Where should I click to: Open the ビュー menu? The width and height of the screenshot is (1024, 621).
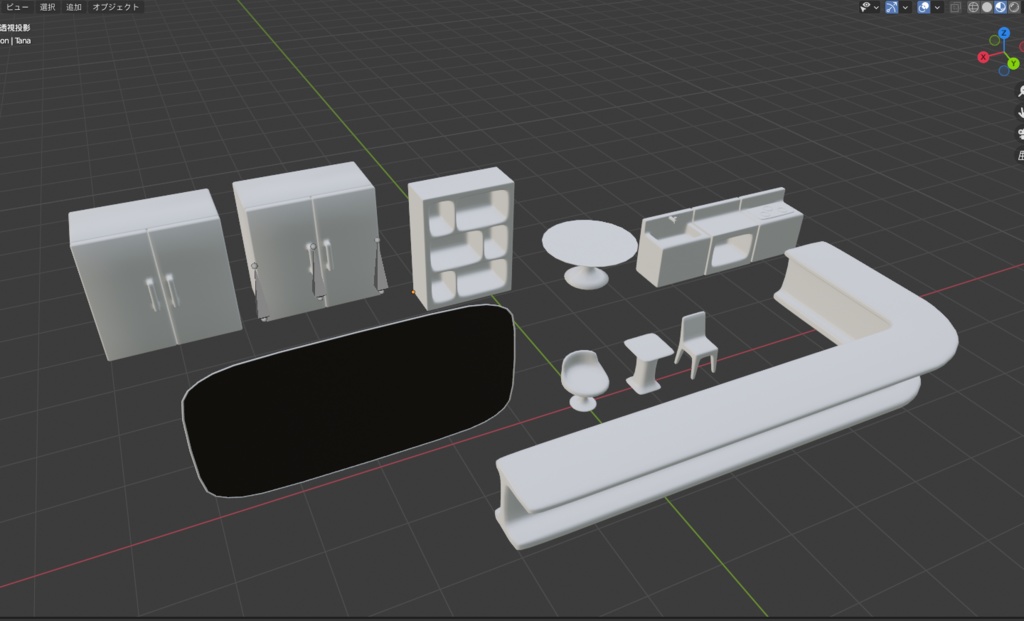tap(17, 7)
